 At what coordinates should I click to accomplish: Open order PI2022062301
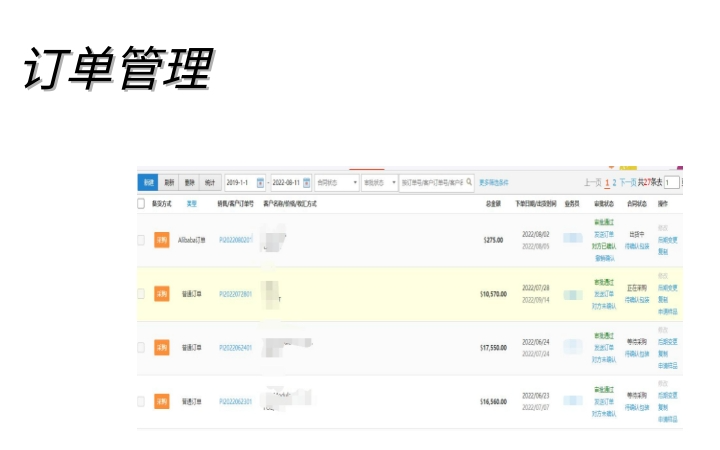coord(236,401)
